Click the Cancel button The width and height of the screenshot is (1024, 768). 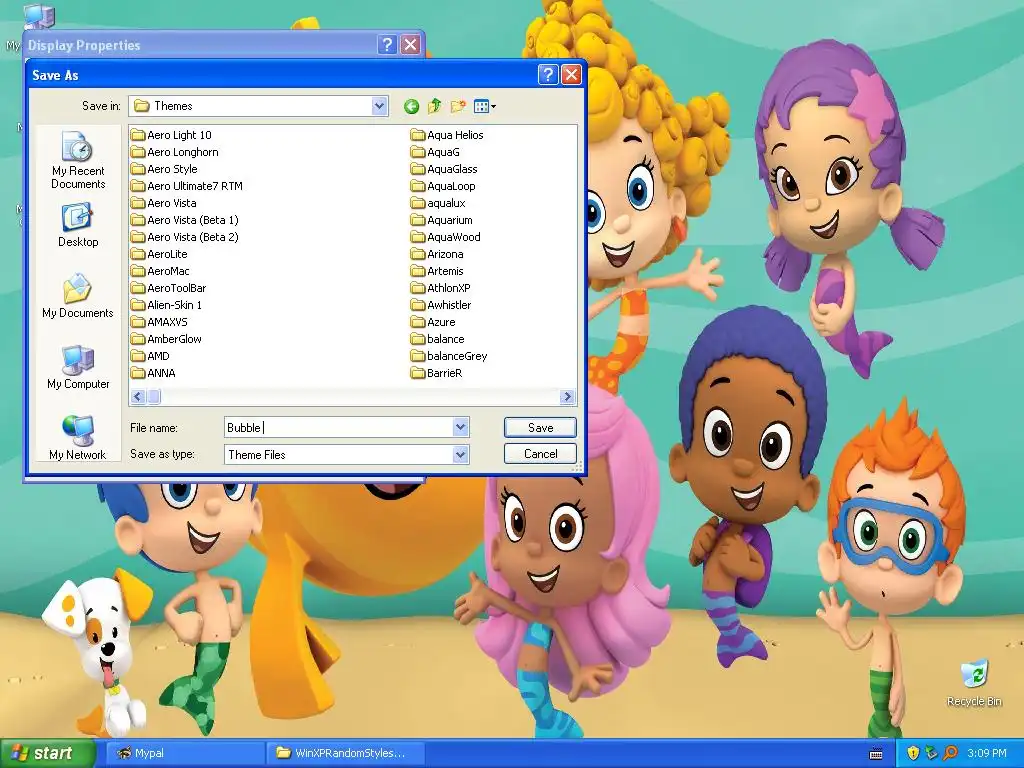click(540, 454)
